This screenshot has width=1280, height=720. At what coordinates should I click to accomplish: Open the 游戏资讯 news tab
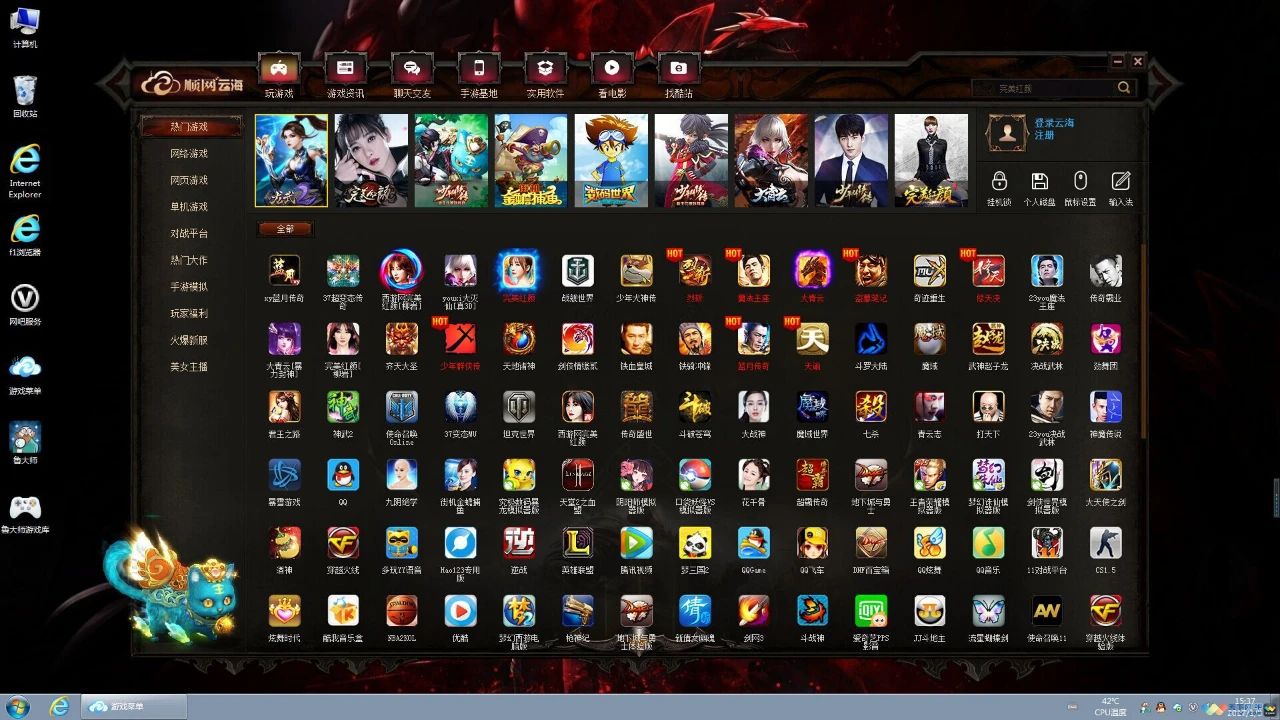click(x=345, y=76)
